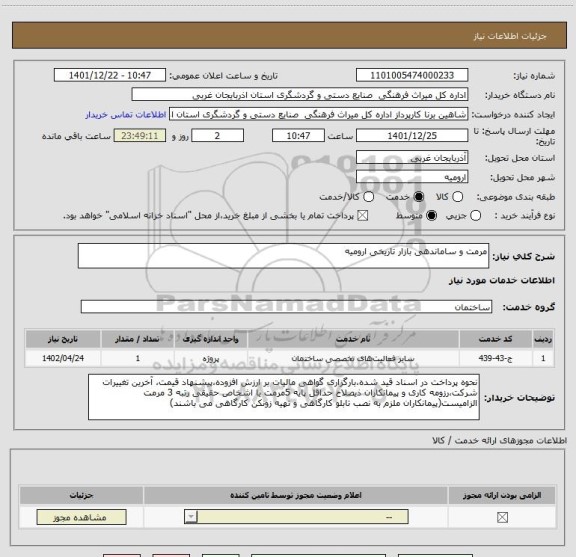Click the request creator field
This screenshot has height=557, width=576.
click(x=318, y=115)
